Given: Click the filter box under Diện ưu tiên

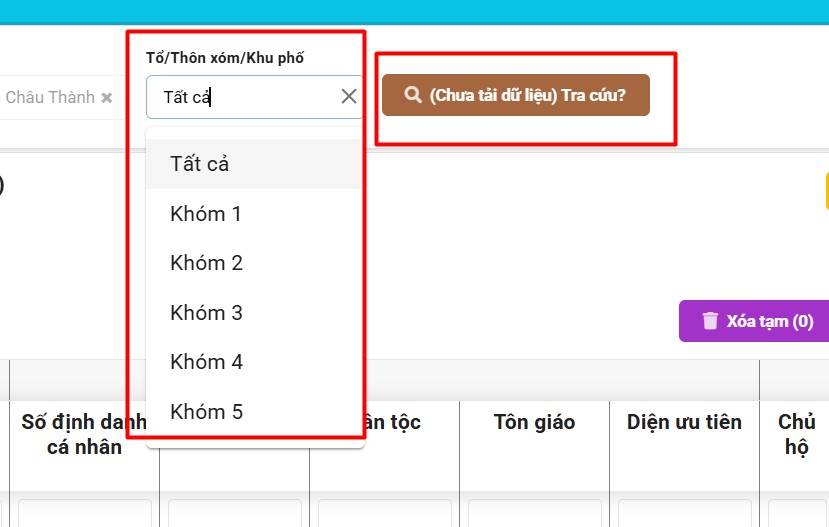Looking at the screenshot, I should [x=684, y=513].
